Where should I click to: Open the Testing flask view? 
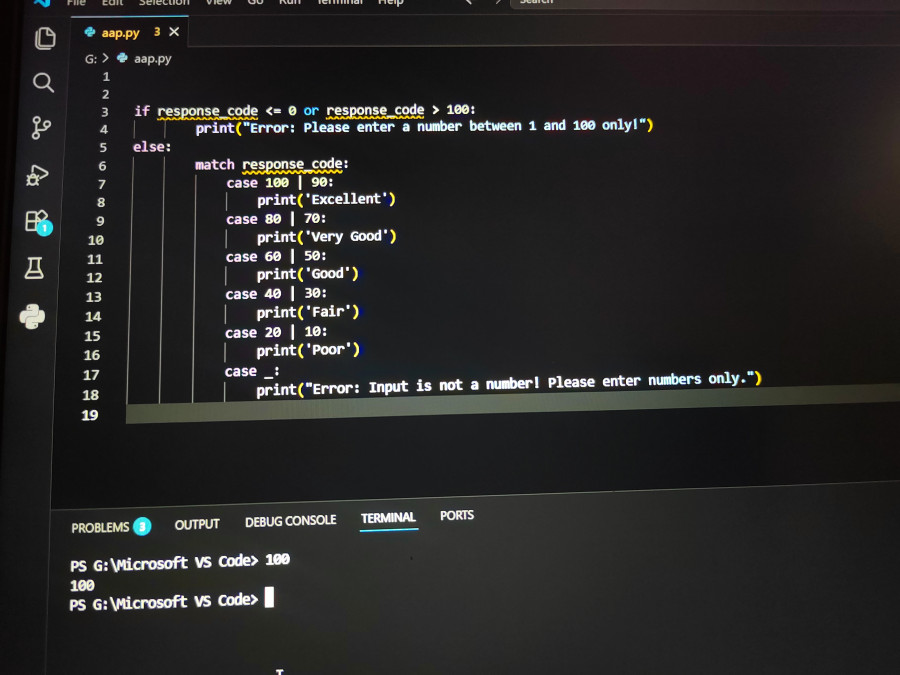(x=34, y=268)
